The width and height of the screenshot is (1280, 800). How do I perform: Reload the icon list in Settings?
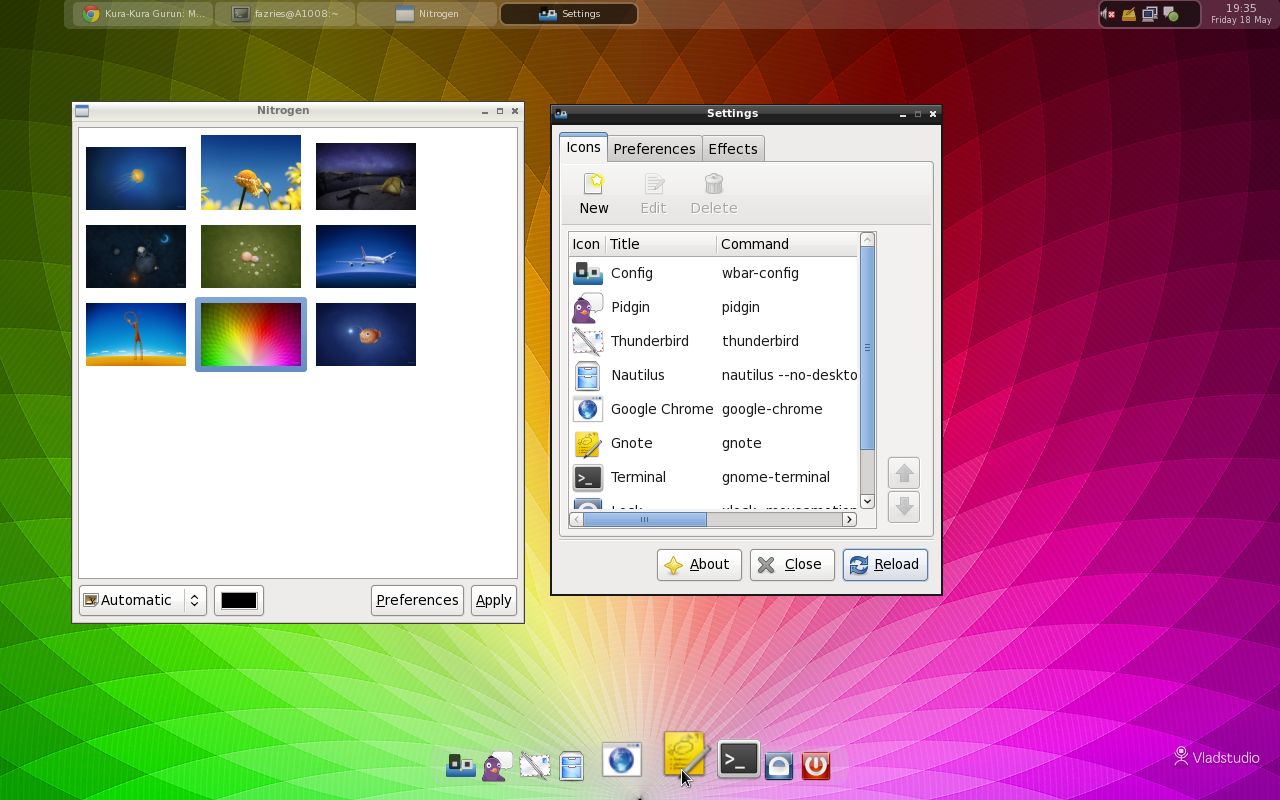884,564
